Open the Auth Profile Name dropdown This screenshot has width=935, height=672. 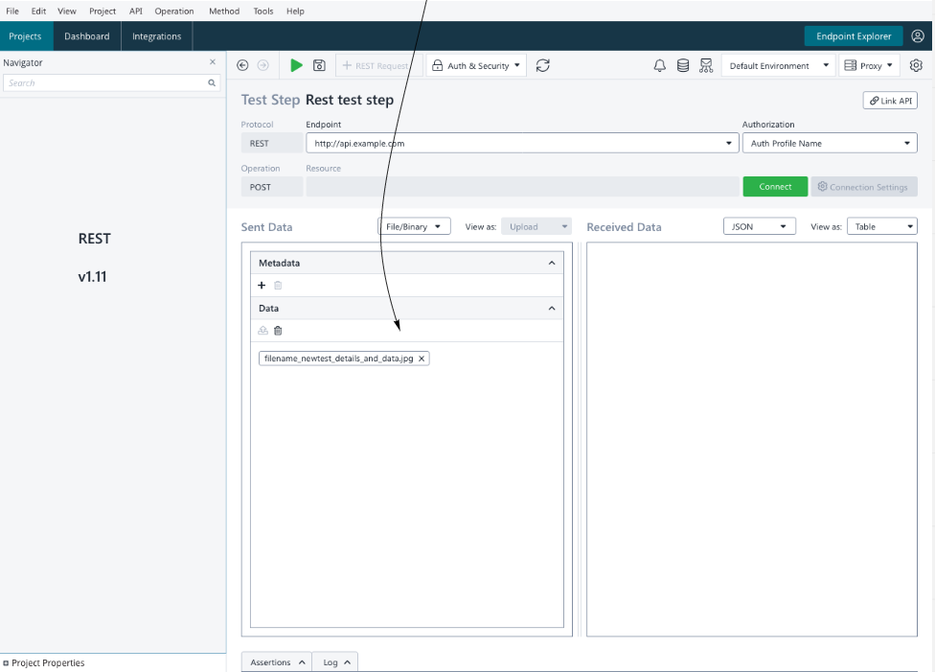click(x=829, y=144)
